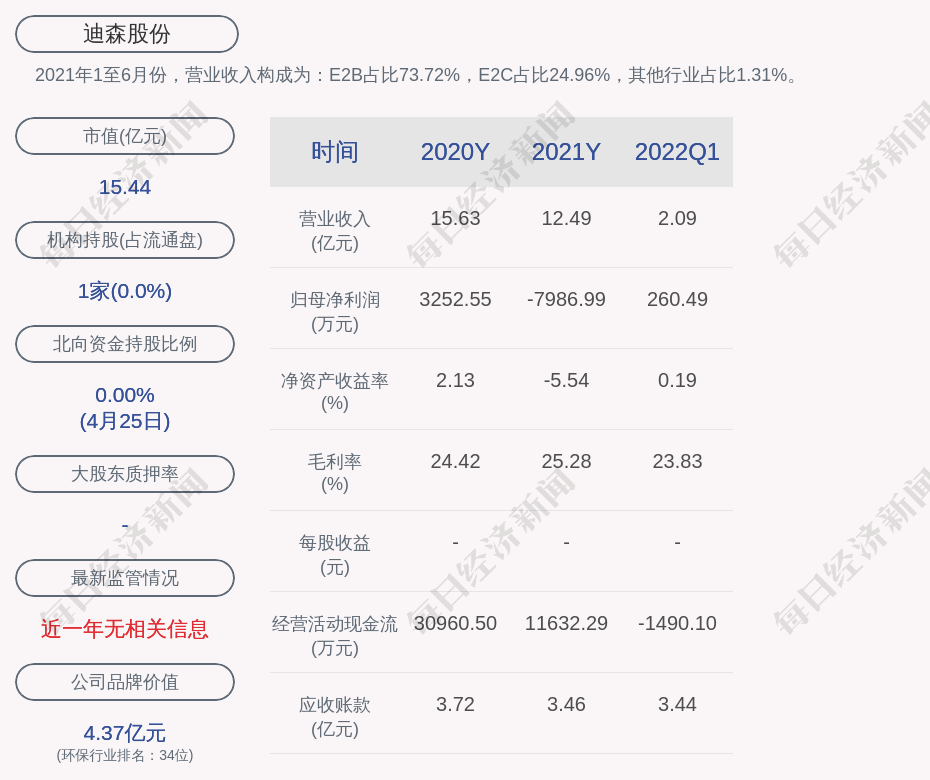Screen dimensions: 930x780
Task: Select the 1家(0.0%) institutional holding value
Action: click(125, 291)
